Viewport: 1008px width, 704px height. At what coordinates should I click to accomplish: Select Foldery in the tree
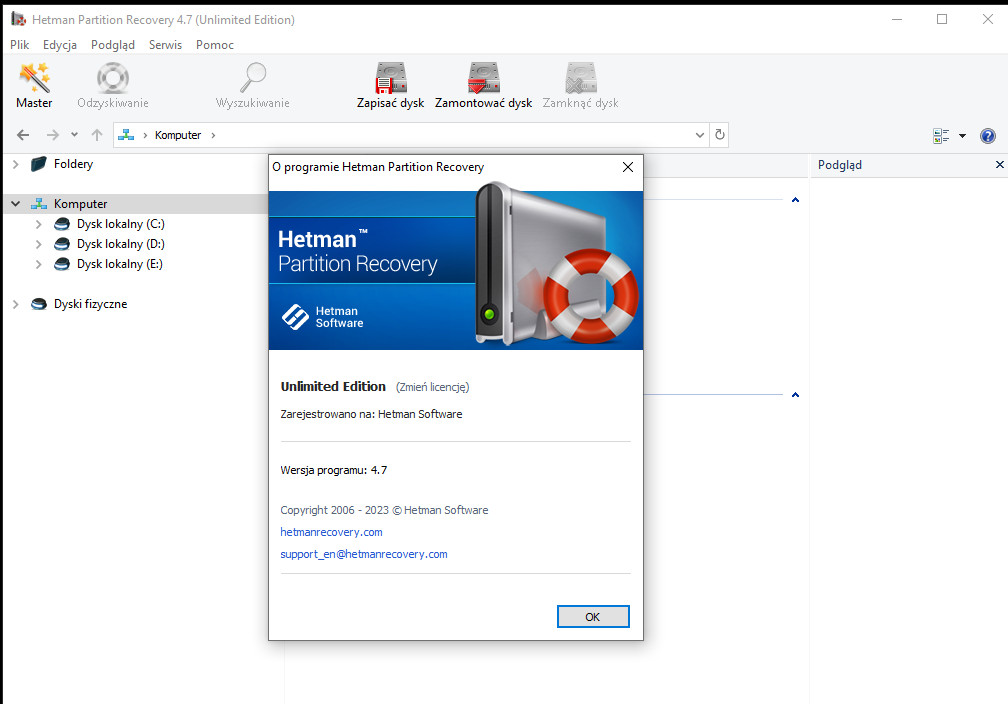(x=73, y=164)
